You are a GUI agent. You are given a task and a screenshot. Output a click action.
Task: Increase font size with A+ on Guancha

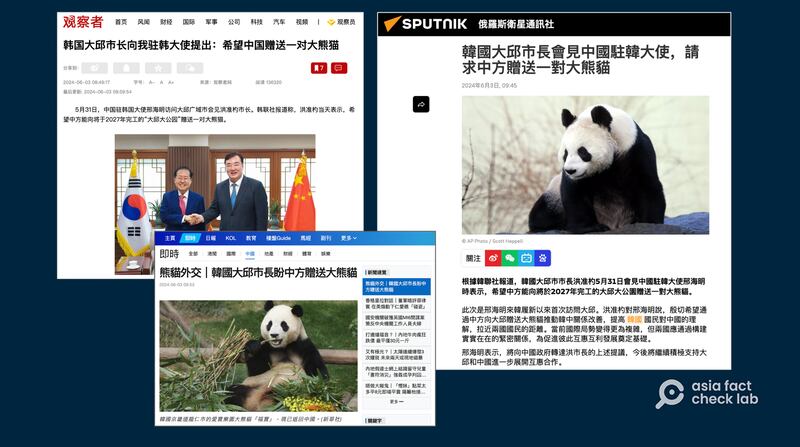click(171, 82)
